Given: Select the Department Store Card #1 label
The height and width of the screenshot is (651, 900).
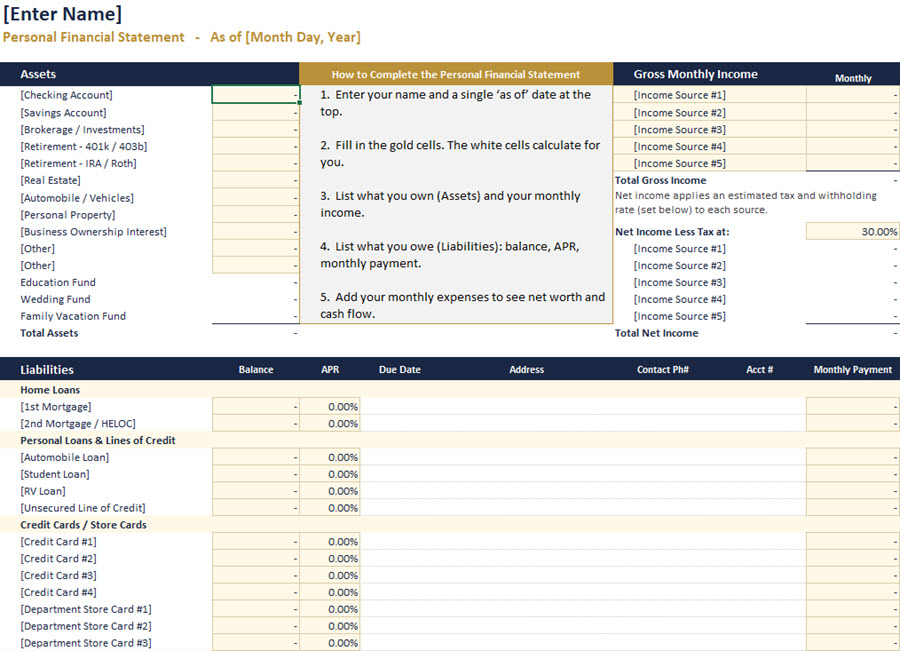Looking at the screenshot, I should (x=86, y=609).
